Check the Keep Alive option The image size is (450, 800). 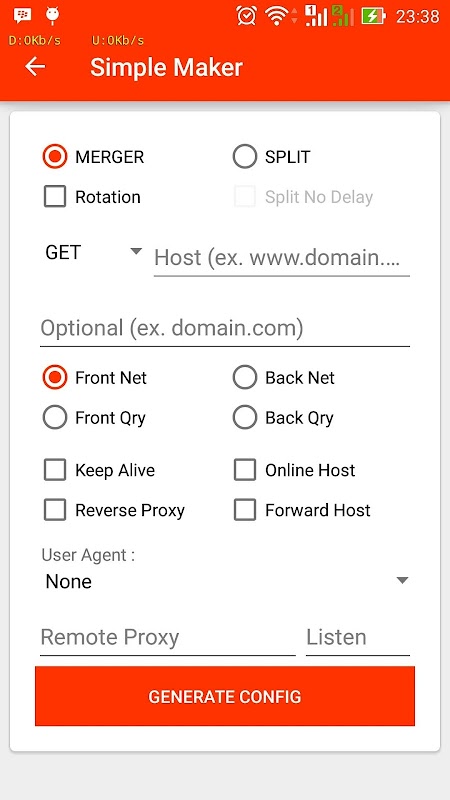click(99, 470)
